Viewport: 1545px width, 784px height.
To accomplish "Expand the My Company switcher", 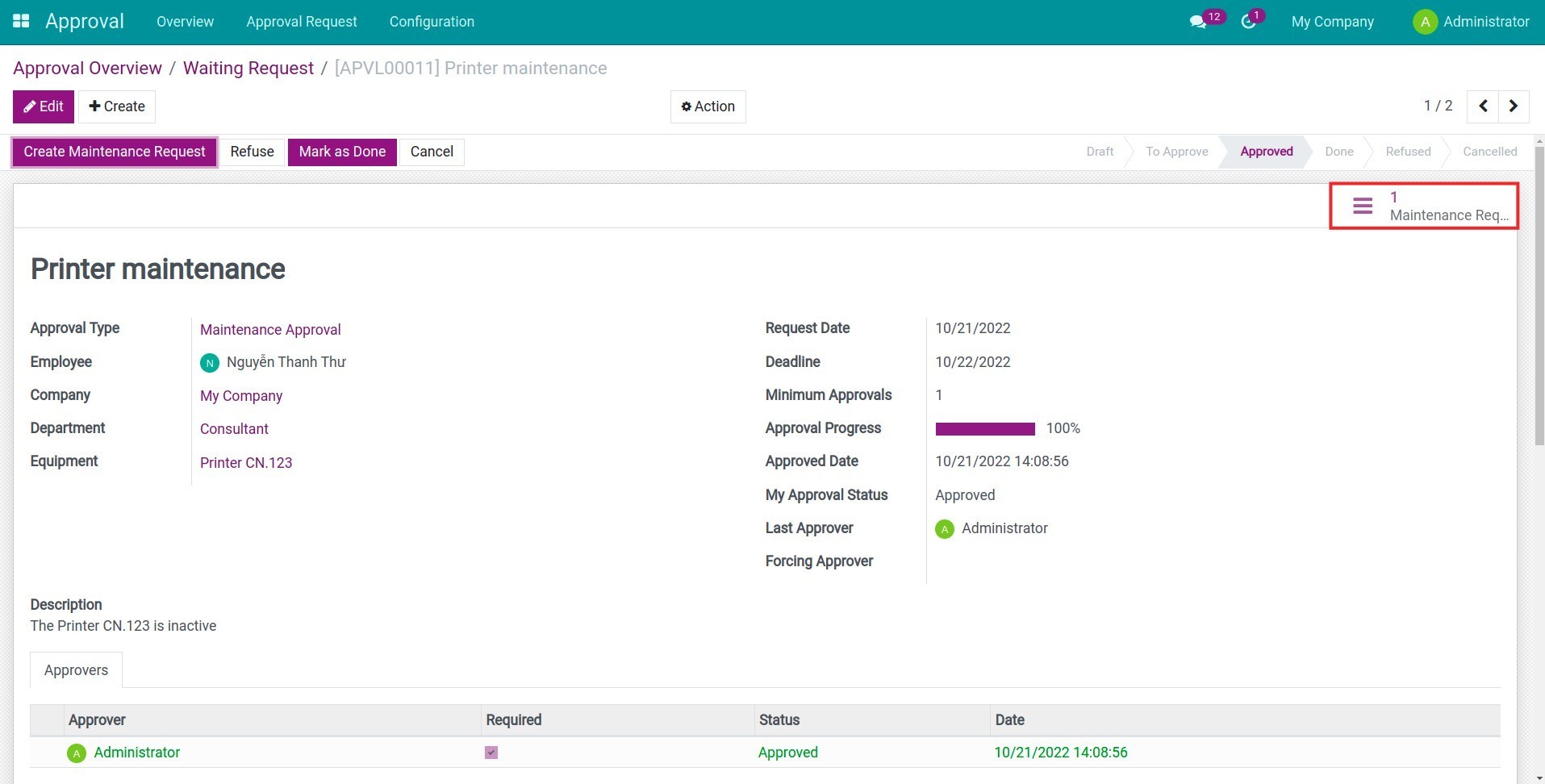I will (1332, 22).
